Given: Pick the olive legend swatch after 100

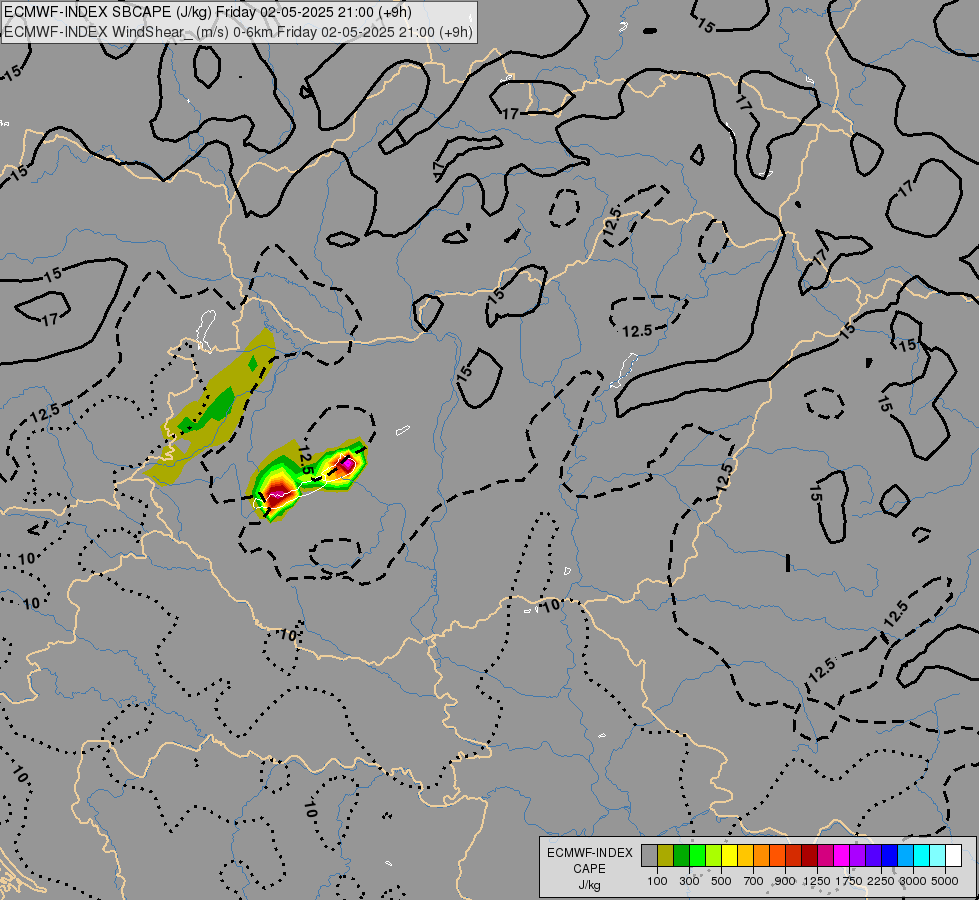Looking at the screenshot, I should (666, 856).
